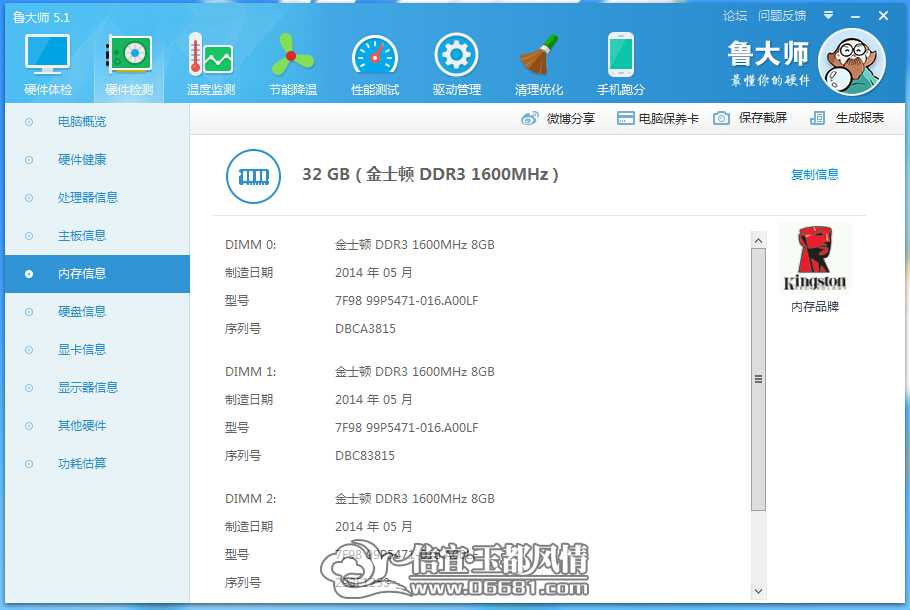Select 显示器信息 in the sidebar
Image resolution: width=910 pixels, height=610 pixels.
coord(98,388)
